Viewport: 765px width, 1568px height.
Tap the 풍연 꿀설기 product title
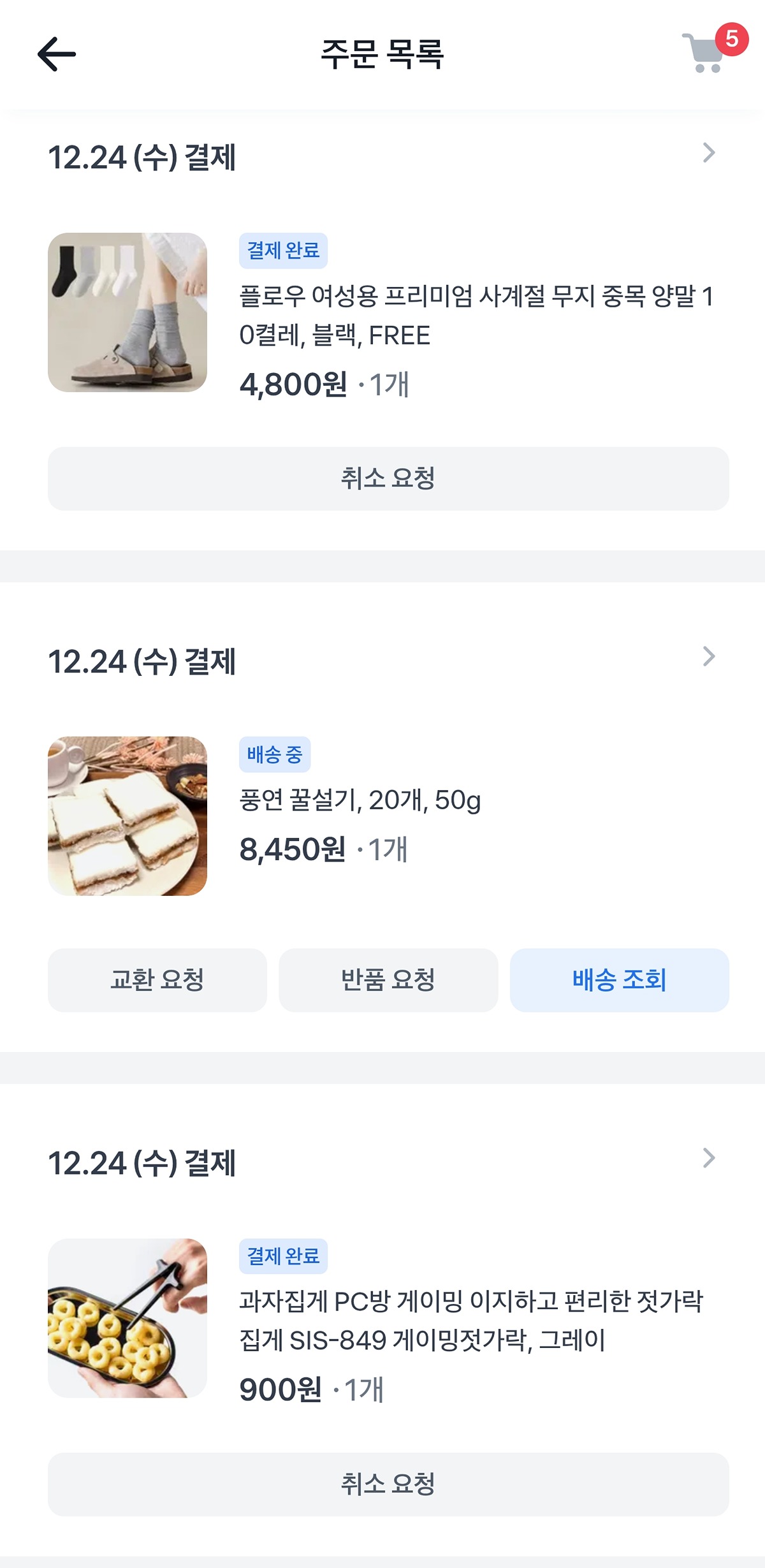point(360,800)
